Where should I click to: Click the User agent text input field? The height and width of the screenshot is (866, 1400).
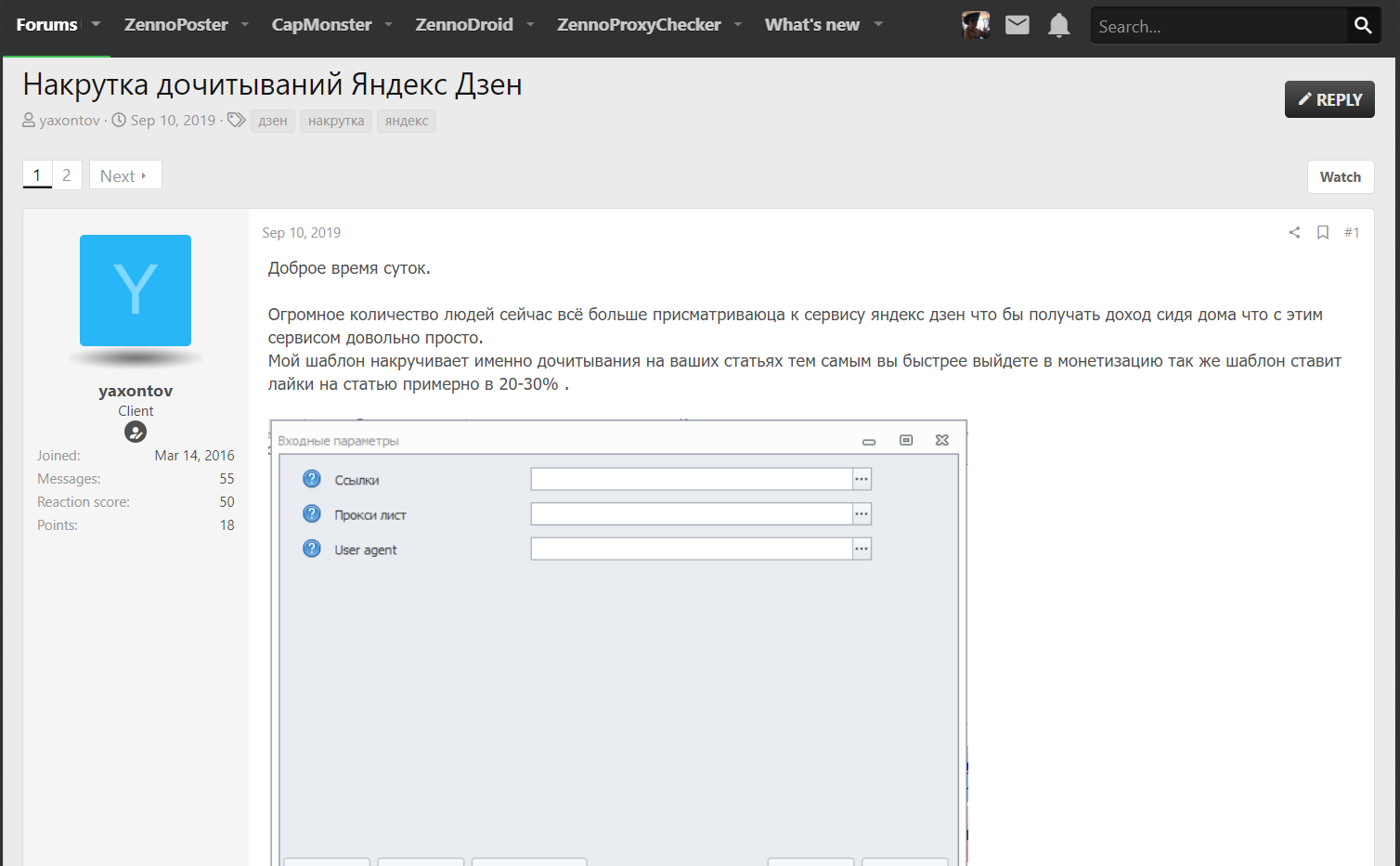coord(692,549)
